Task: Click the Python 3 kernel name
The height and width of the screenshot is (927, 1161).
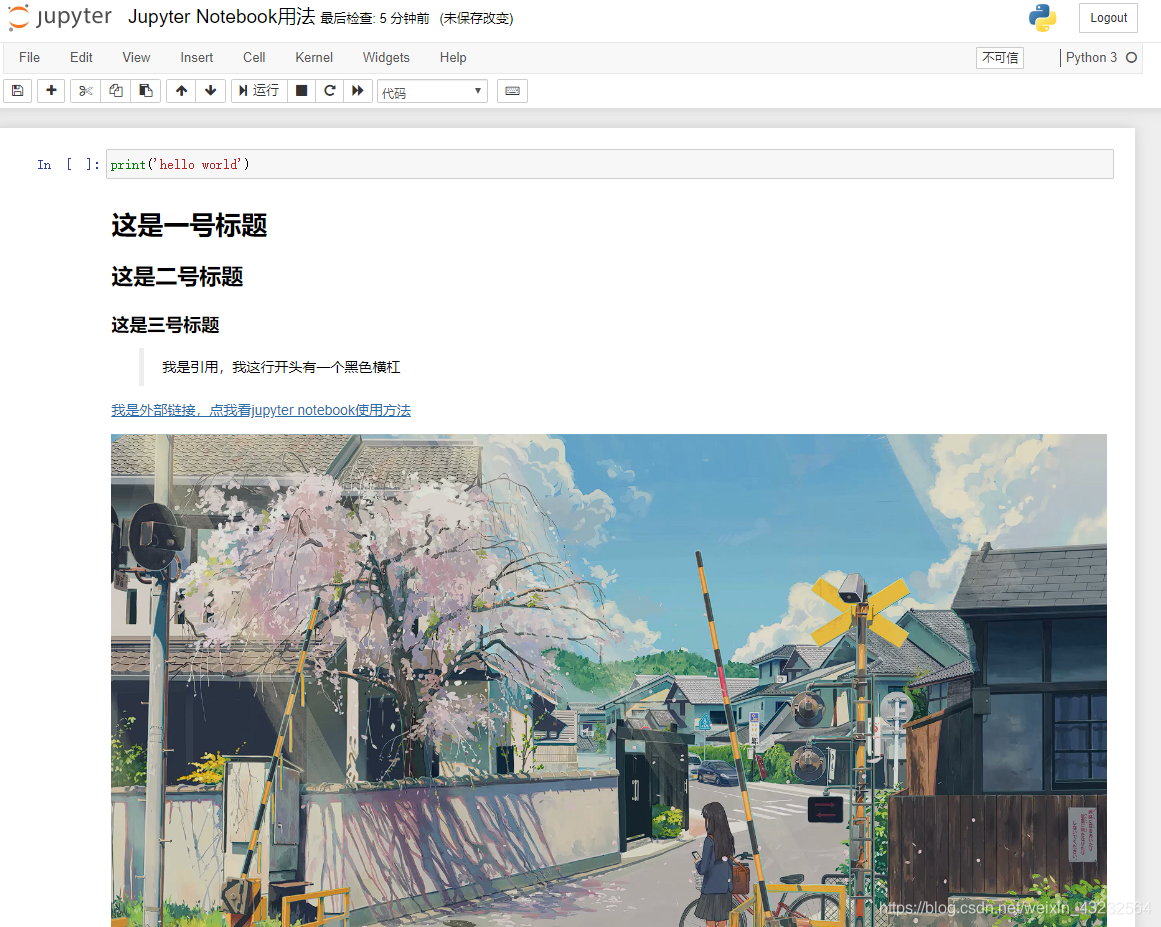Action: point(1091,58)
